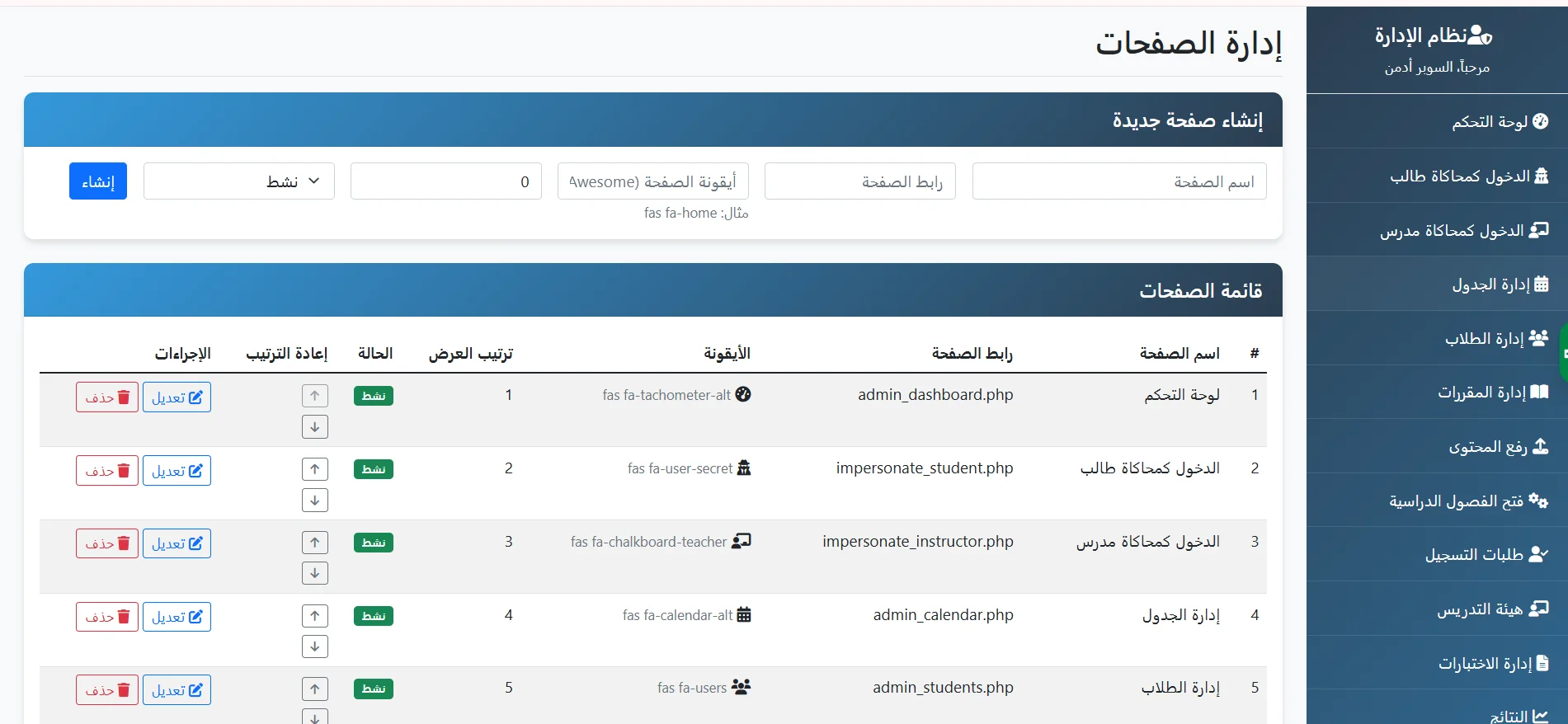
Task: Click the رابط الصفحة column header
Action: 972,354
